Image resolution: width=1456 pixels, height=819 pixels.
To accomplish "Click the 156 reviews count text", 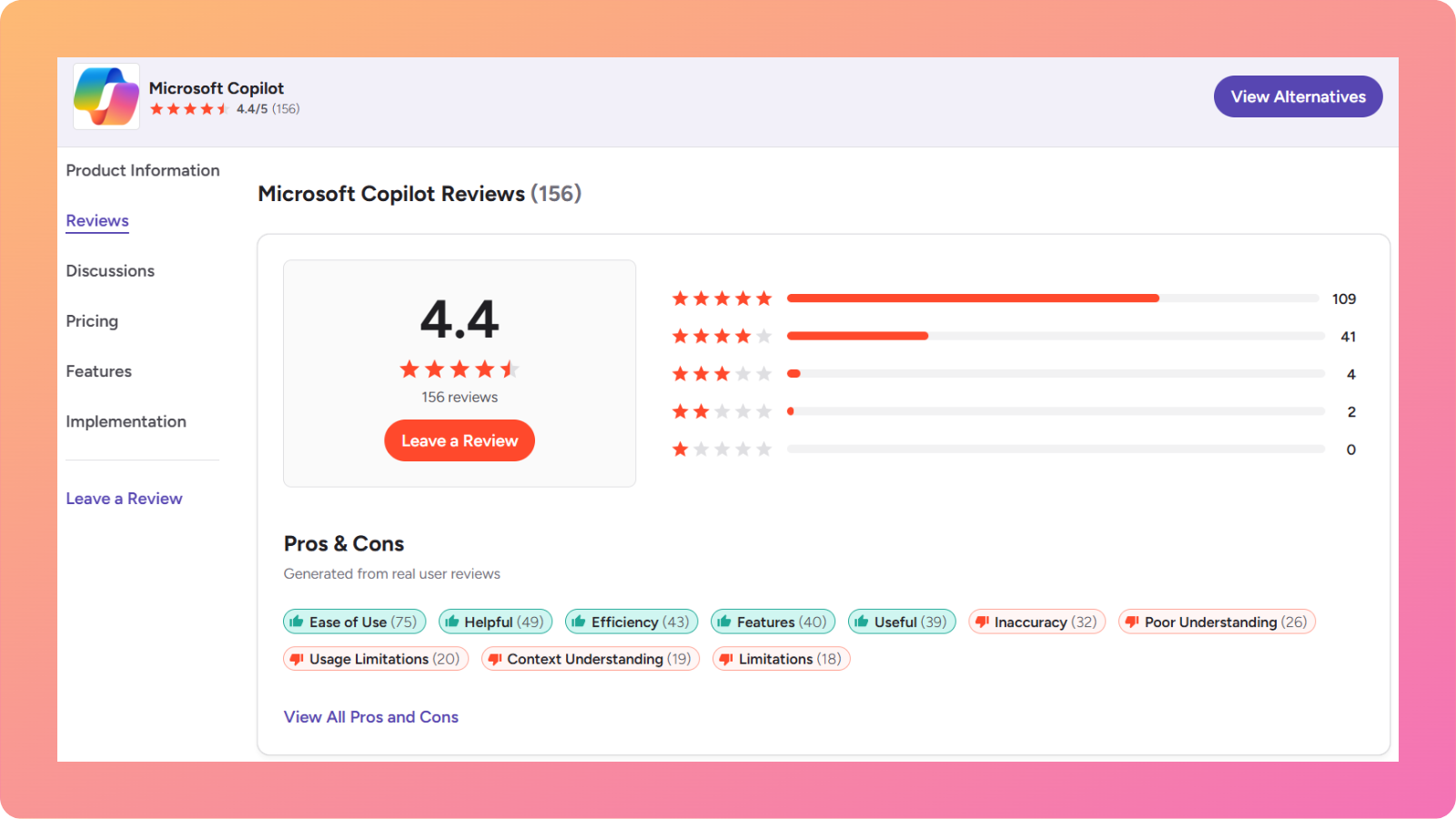I will 459,397.
